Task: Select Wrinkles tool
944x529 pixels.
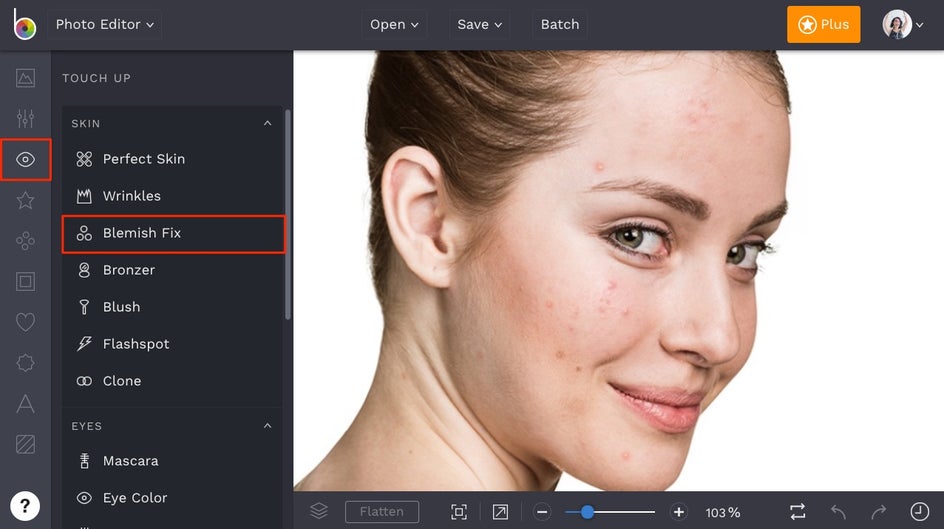Action: (173, 196)
